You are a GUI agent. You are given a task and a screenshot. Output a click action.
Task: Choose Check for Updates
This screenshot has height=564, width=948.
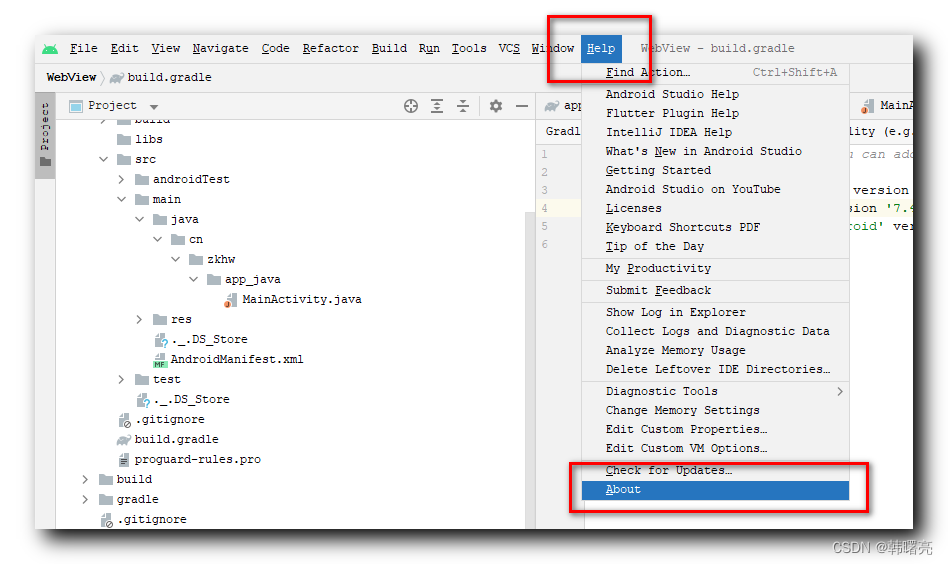[x=715, y=470]
